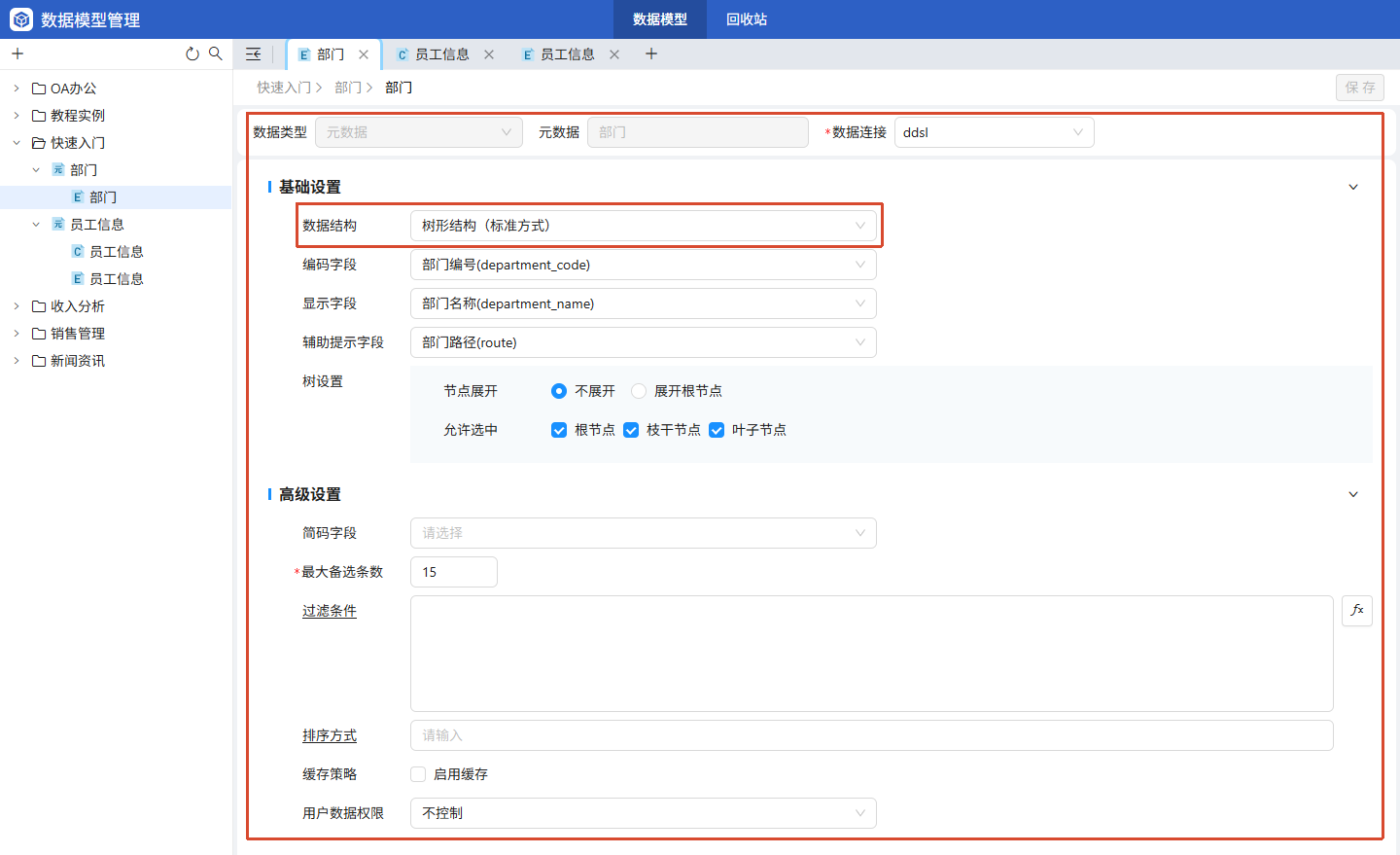Viewport: 1400px width, 855px height.
Task: Click the 过滤条件 text area
Action: tap(872, 654)
